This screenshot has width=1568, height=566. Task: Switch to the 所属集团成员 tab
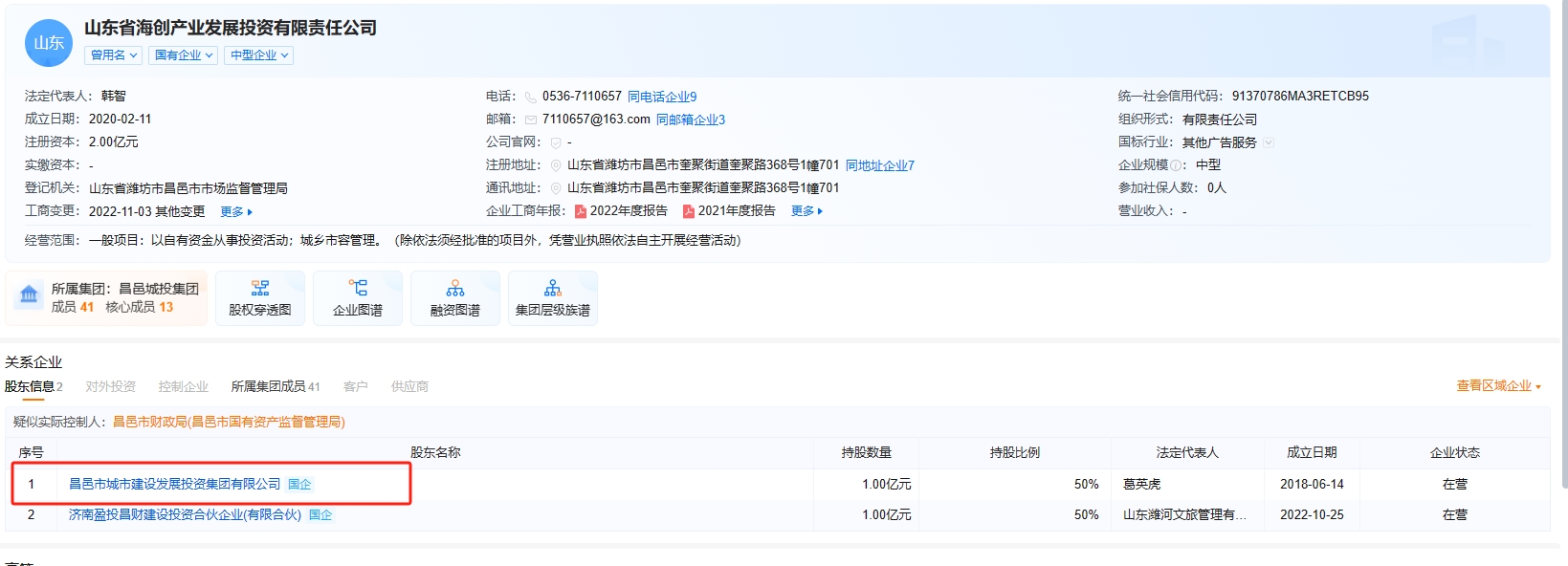click(276, 387)
